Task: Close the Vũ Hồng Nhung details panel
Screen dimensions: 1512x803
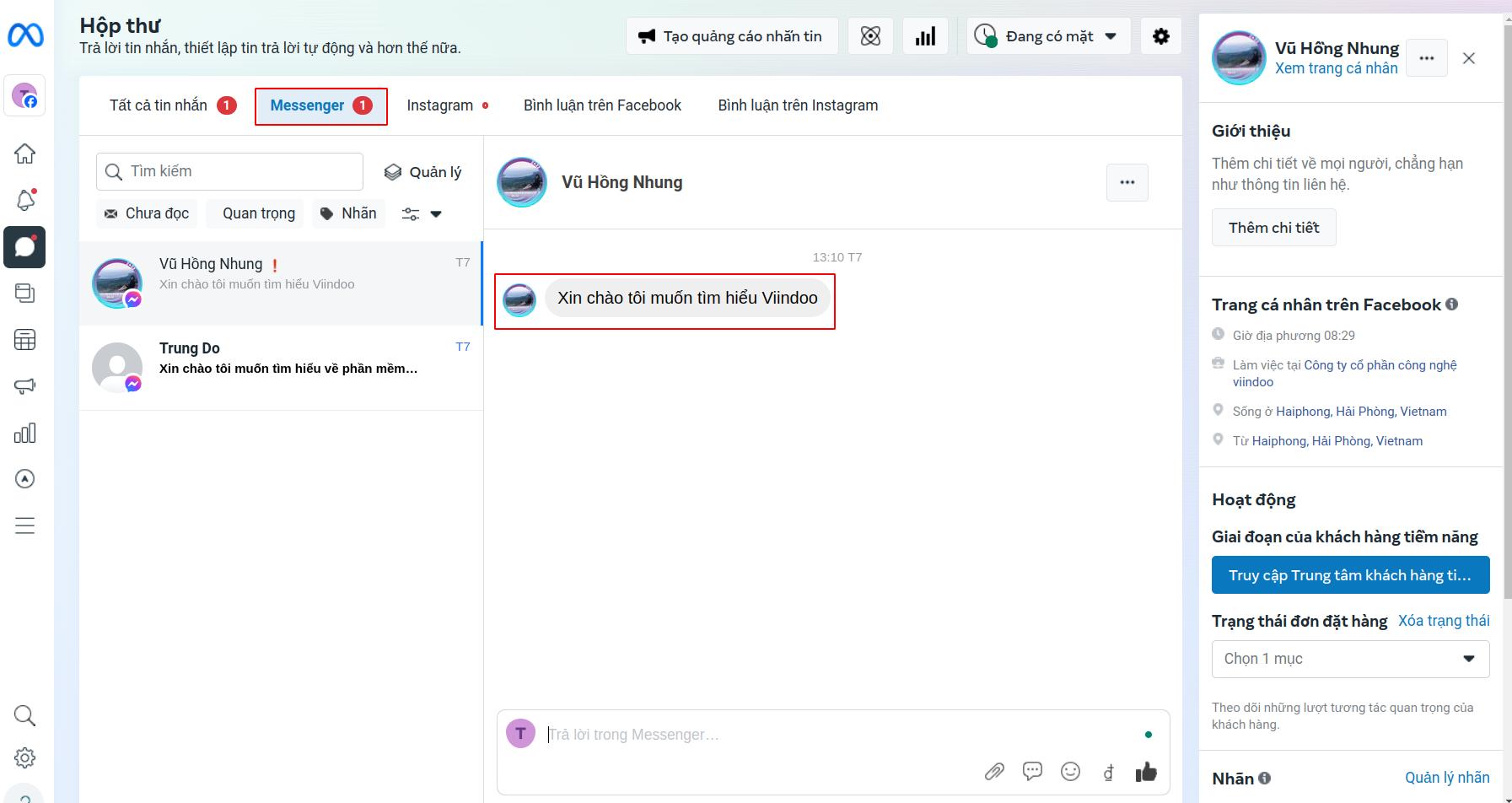Action: (x=1469, y=58)
